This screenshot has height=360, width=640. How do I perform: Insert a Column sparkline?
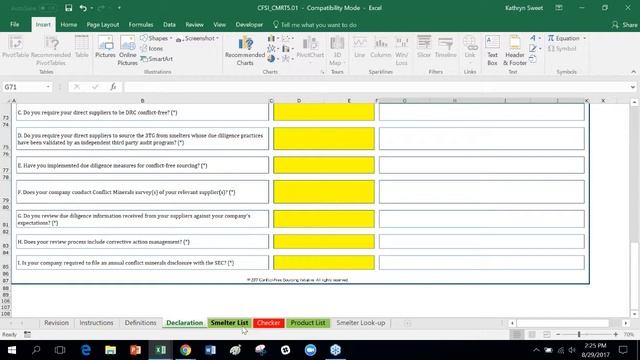coord(381,47)
